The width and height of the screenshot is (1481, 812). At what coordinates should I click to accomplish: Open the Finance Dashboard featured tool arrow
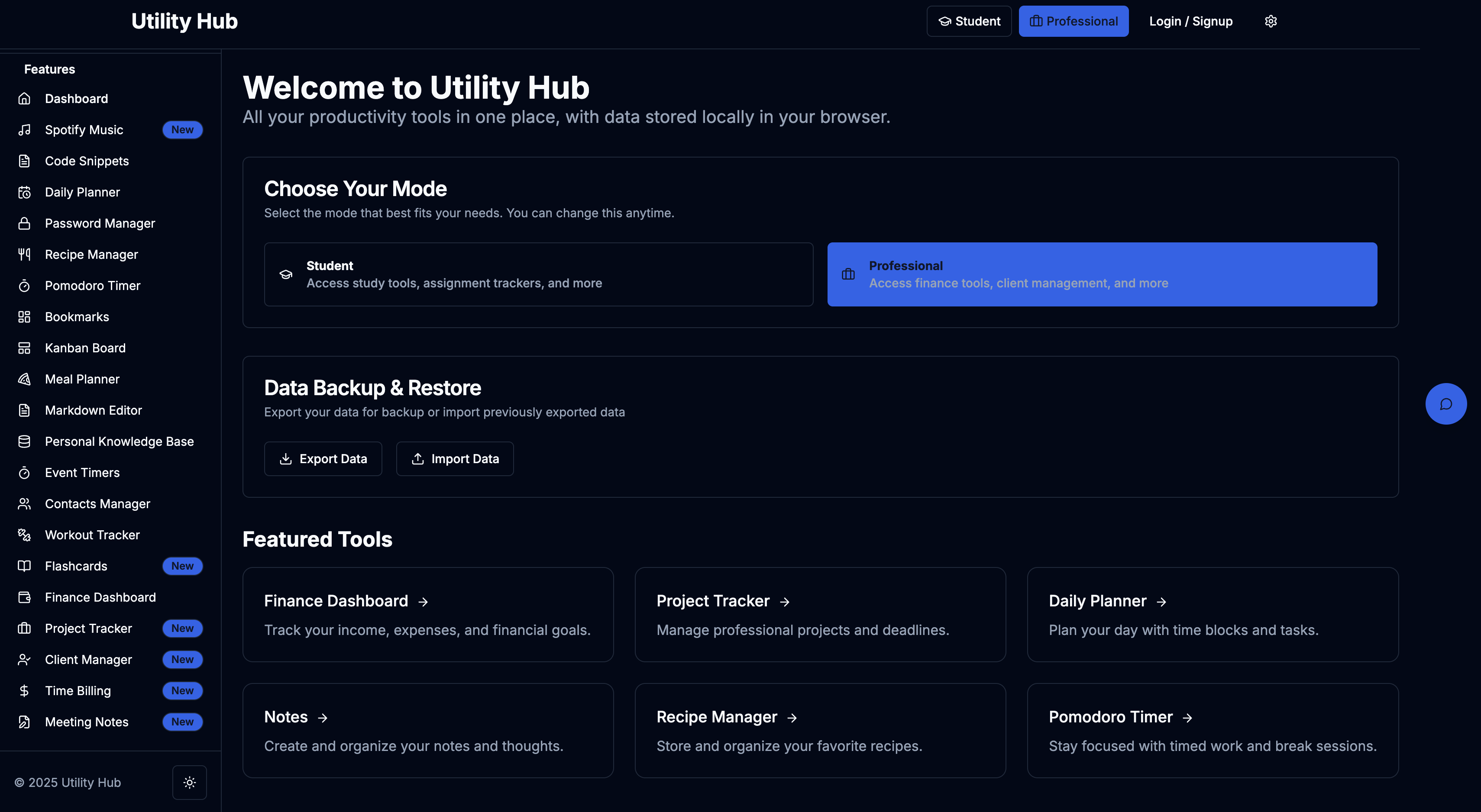tap(423, 602)
